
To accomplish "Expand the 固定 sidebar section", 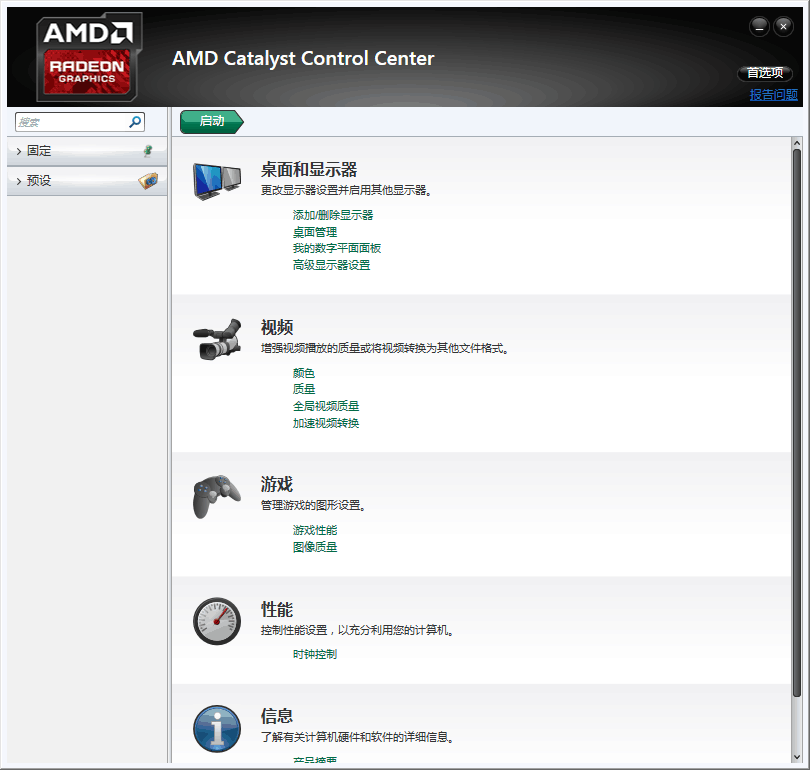I will (40, 151).
